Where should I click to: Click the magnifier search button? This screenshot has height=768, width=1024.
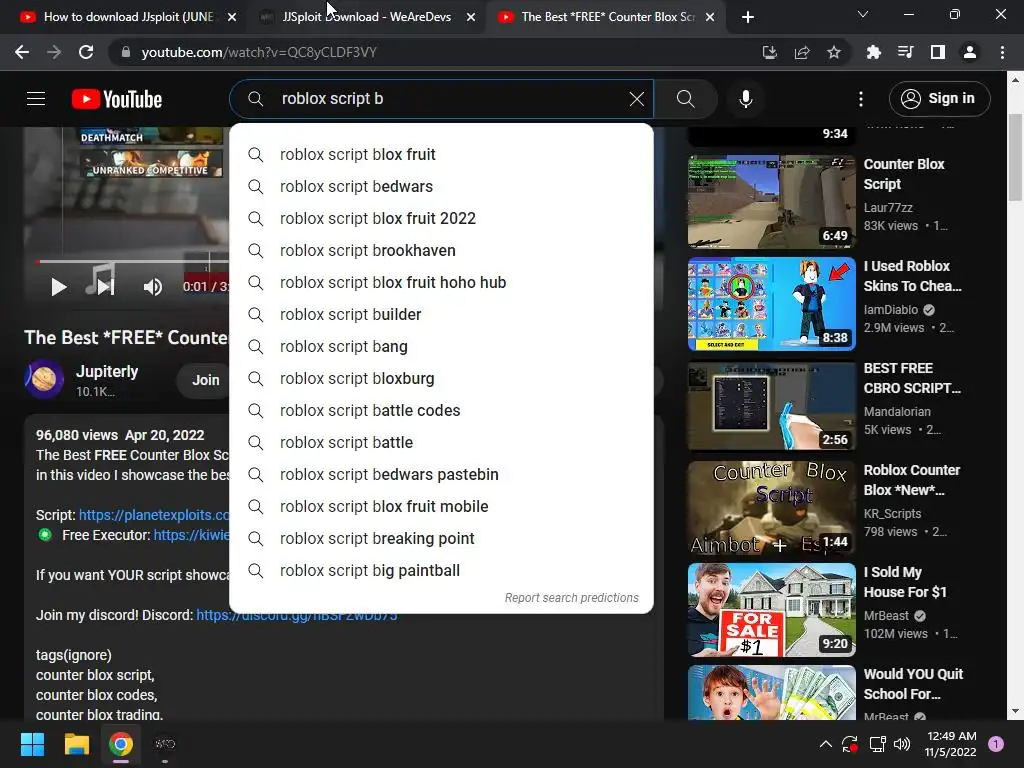click(685, 99)
